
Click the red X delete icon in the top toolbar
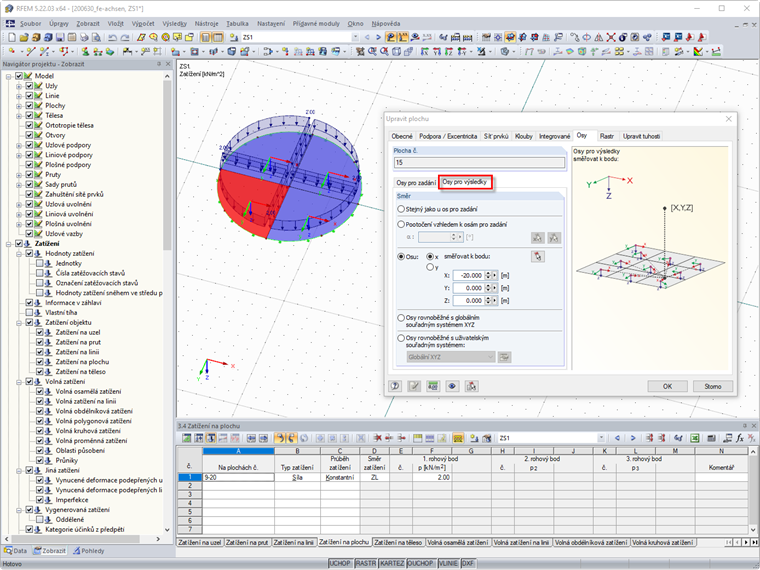point(611,37)
